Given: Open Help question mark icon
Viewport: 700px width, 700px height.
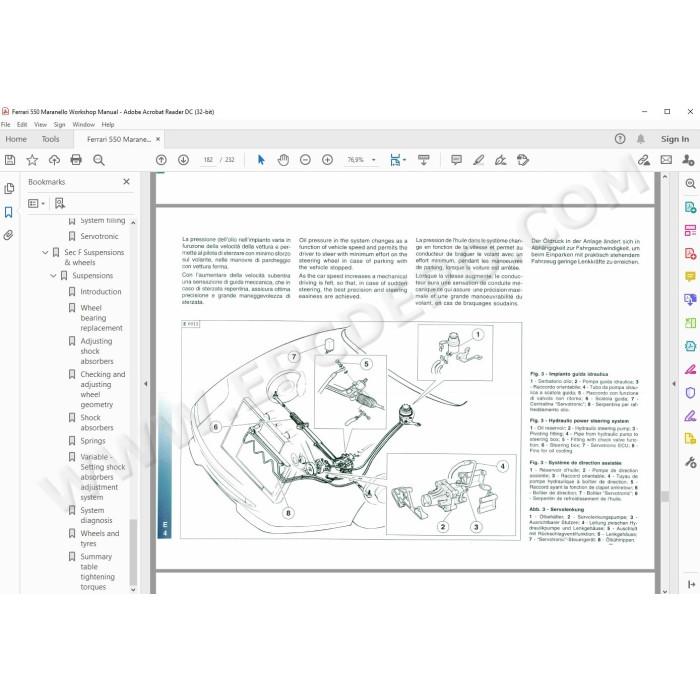Looking at the screenshot, I should 620,139.
